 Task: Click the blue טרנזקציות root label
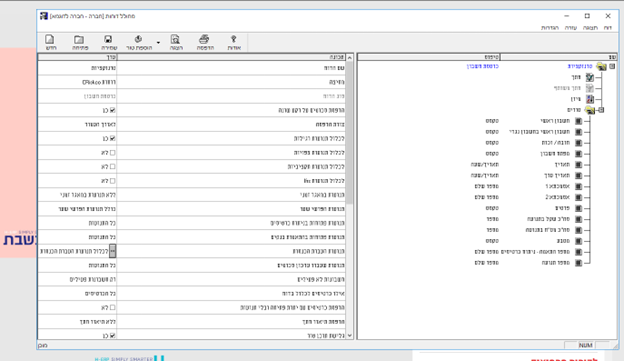point(580,66)
